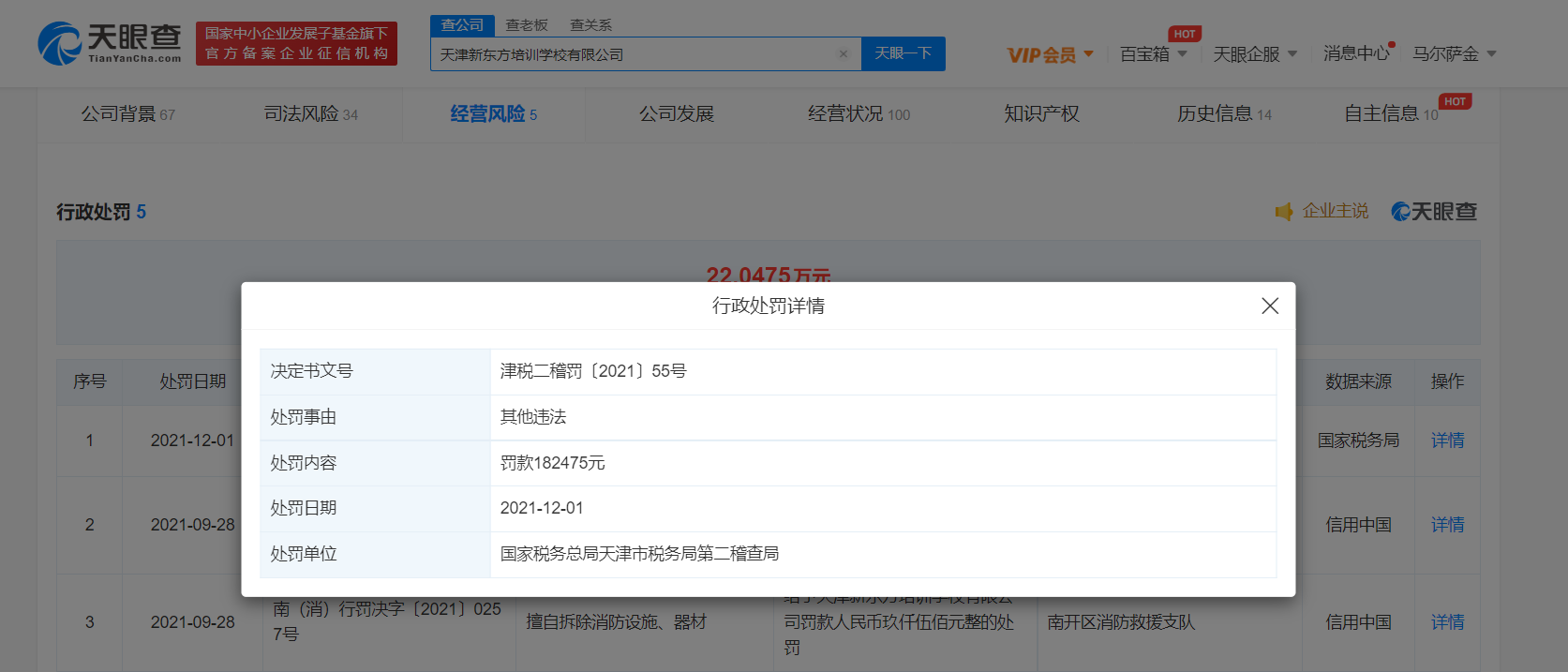Click the TianYanCha logo
Screen dimensions: 1568x672
[110, 43]
